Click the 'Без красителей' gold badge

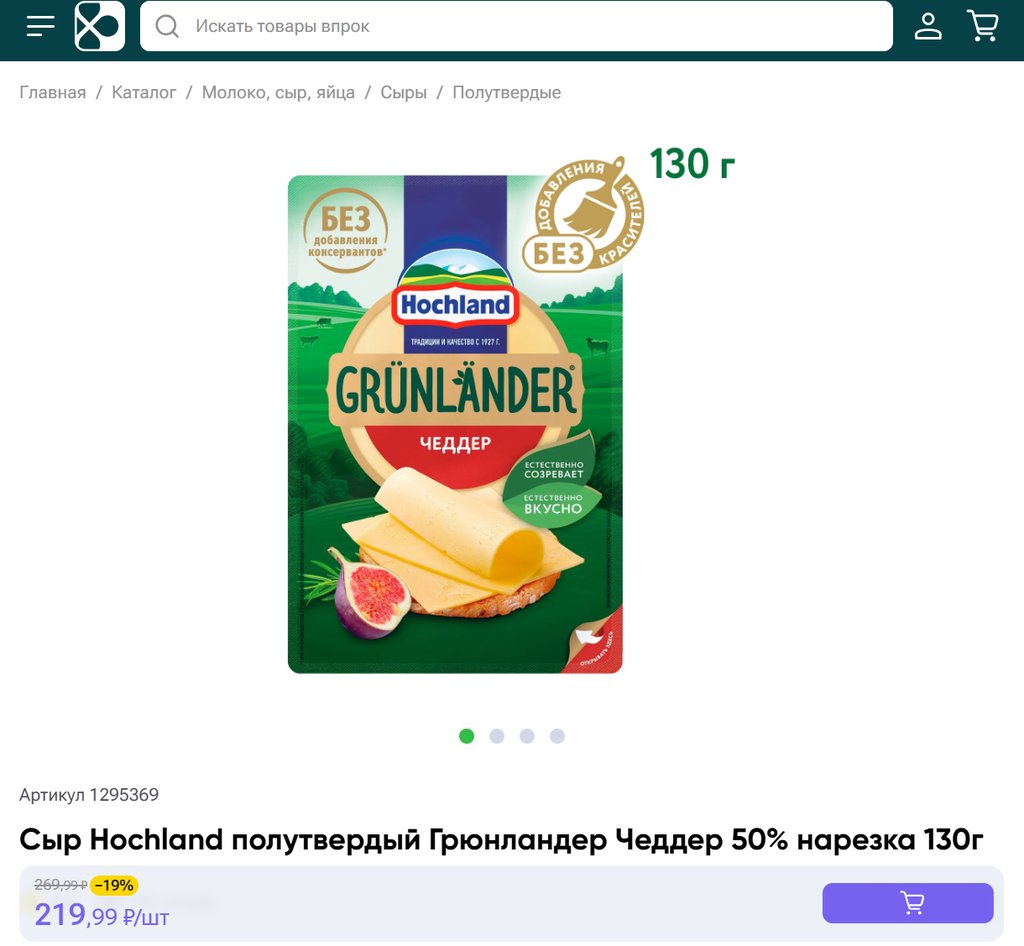pyautogui.click(x=583, y=215)
